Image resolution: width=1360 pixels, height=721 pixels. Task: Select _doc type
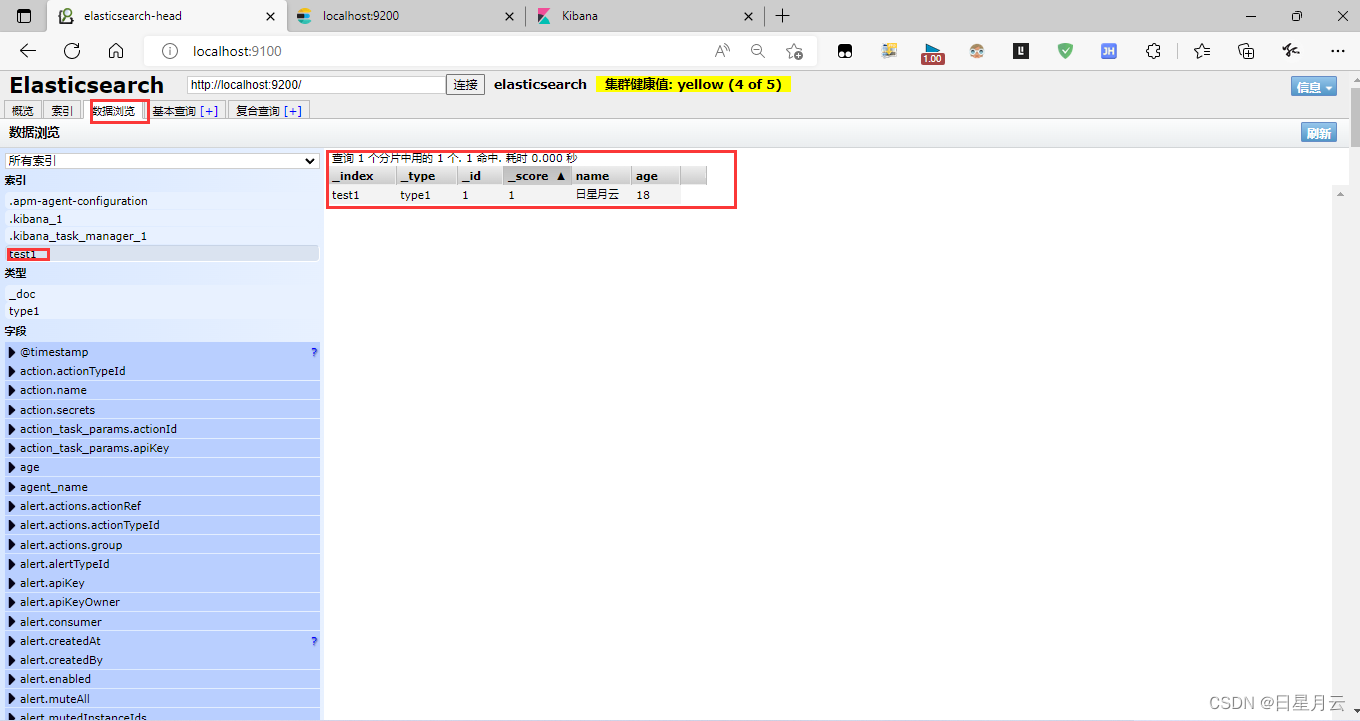pyautogui.click(x=162, y=294)
